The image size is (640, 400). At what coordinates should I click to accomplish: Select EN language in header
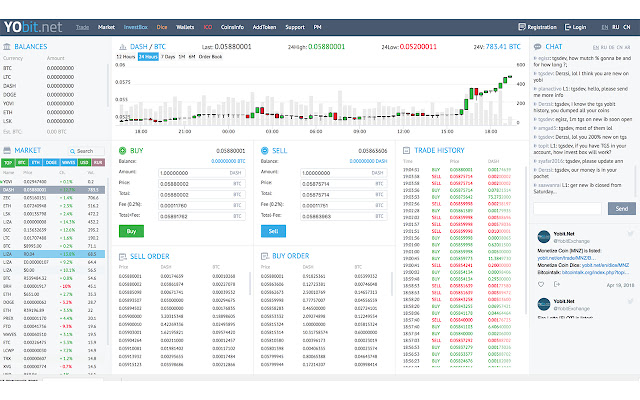click(x=604, y=27)
